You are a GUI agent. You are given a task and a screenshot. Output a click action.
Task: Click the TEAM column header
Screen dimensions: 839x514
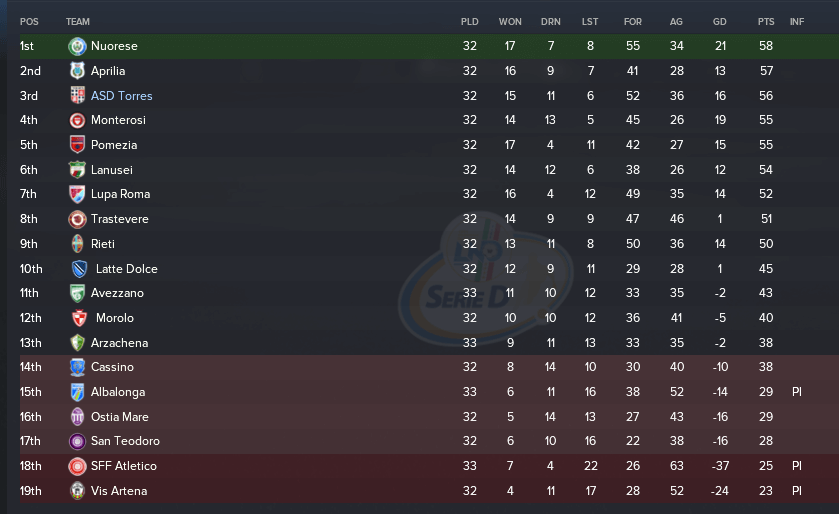tap(78, 22)
